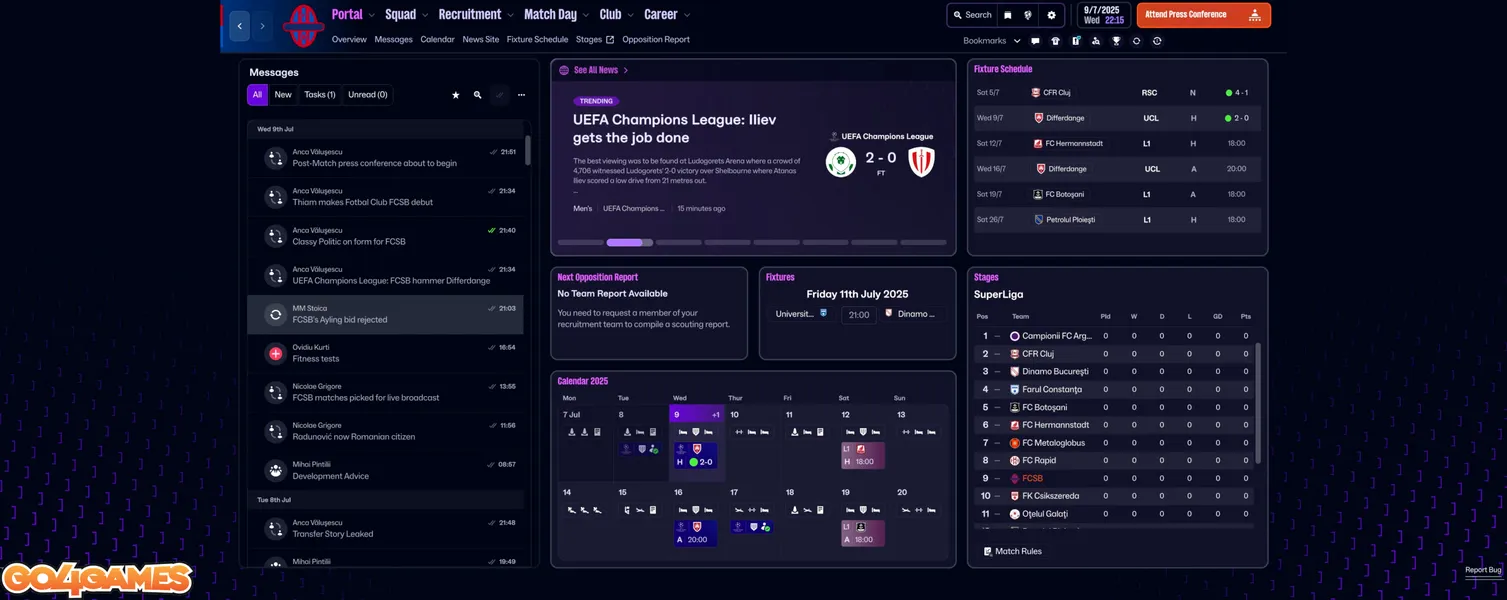
Task: Open the Opposition Report tab
Action: (x=655, y=40)
